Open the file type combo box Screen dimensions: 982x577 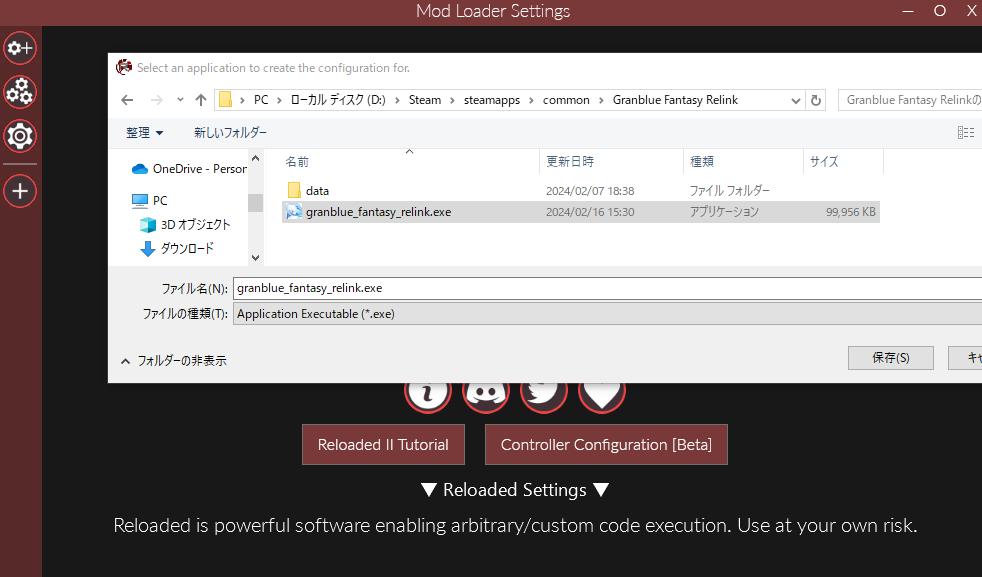(607, 314)
